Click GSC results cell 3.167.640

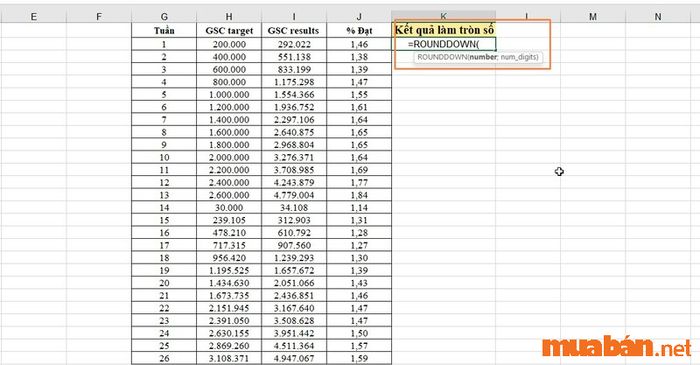294,308
